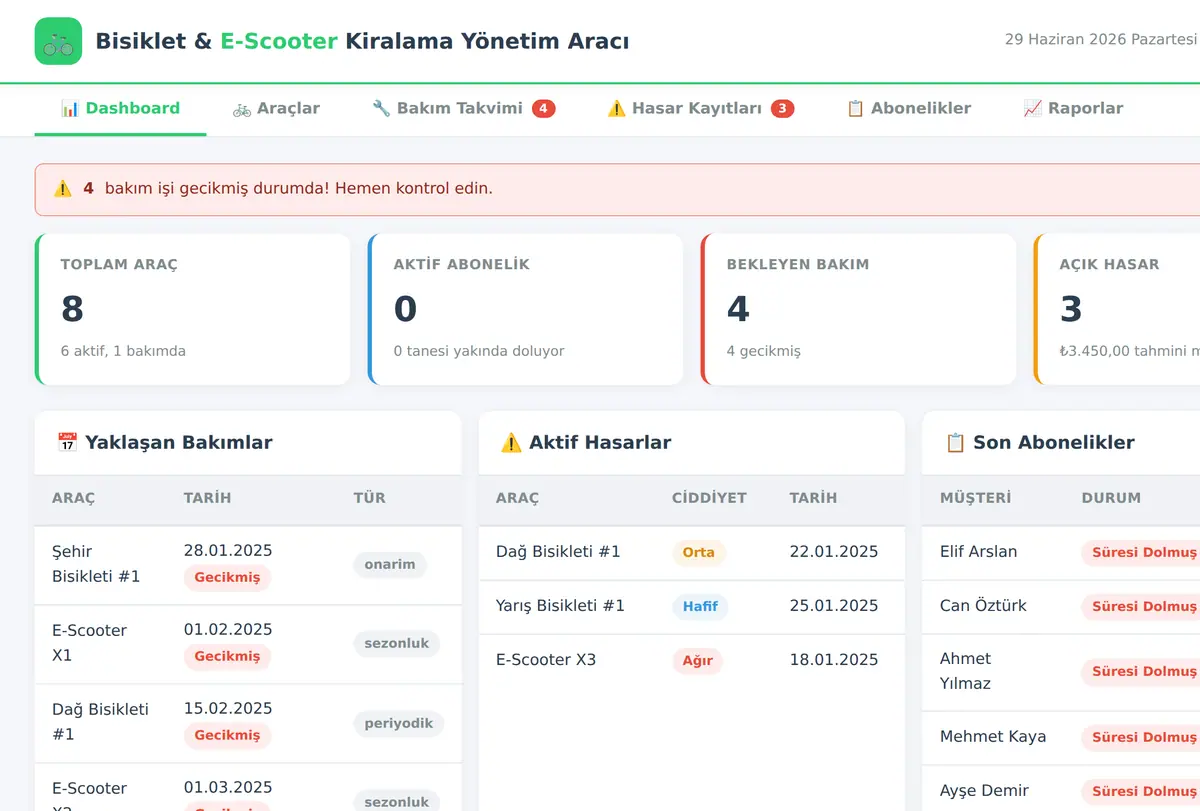Click the ARAÇ column header in Aktif Hasarlar
Viewport: 1200px width, 811px height.
(517, 498)
